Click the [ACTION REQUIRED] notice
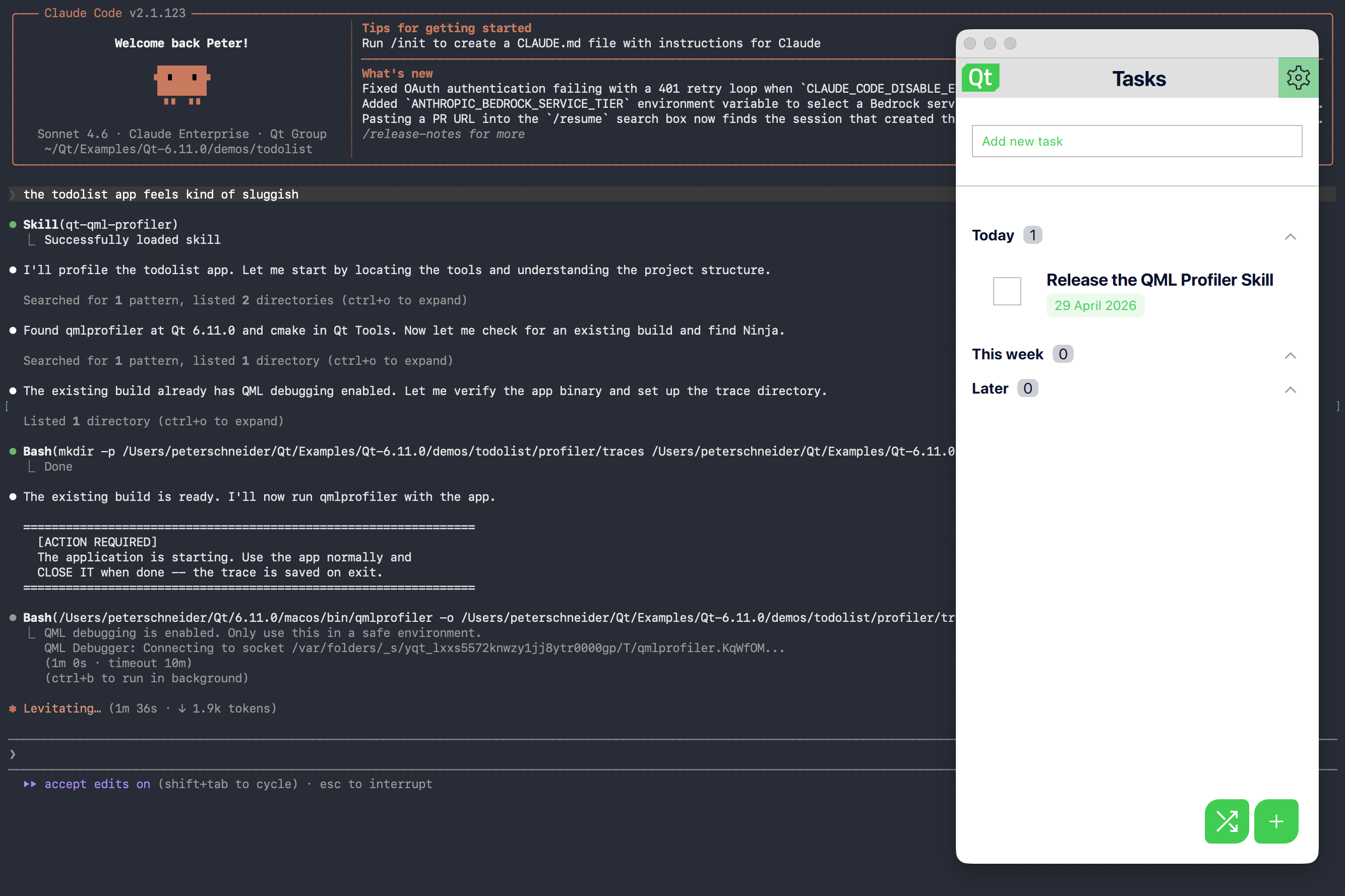The image size is (1345, 896). coord(97,542)
